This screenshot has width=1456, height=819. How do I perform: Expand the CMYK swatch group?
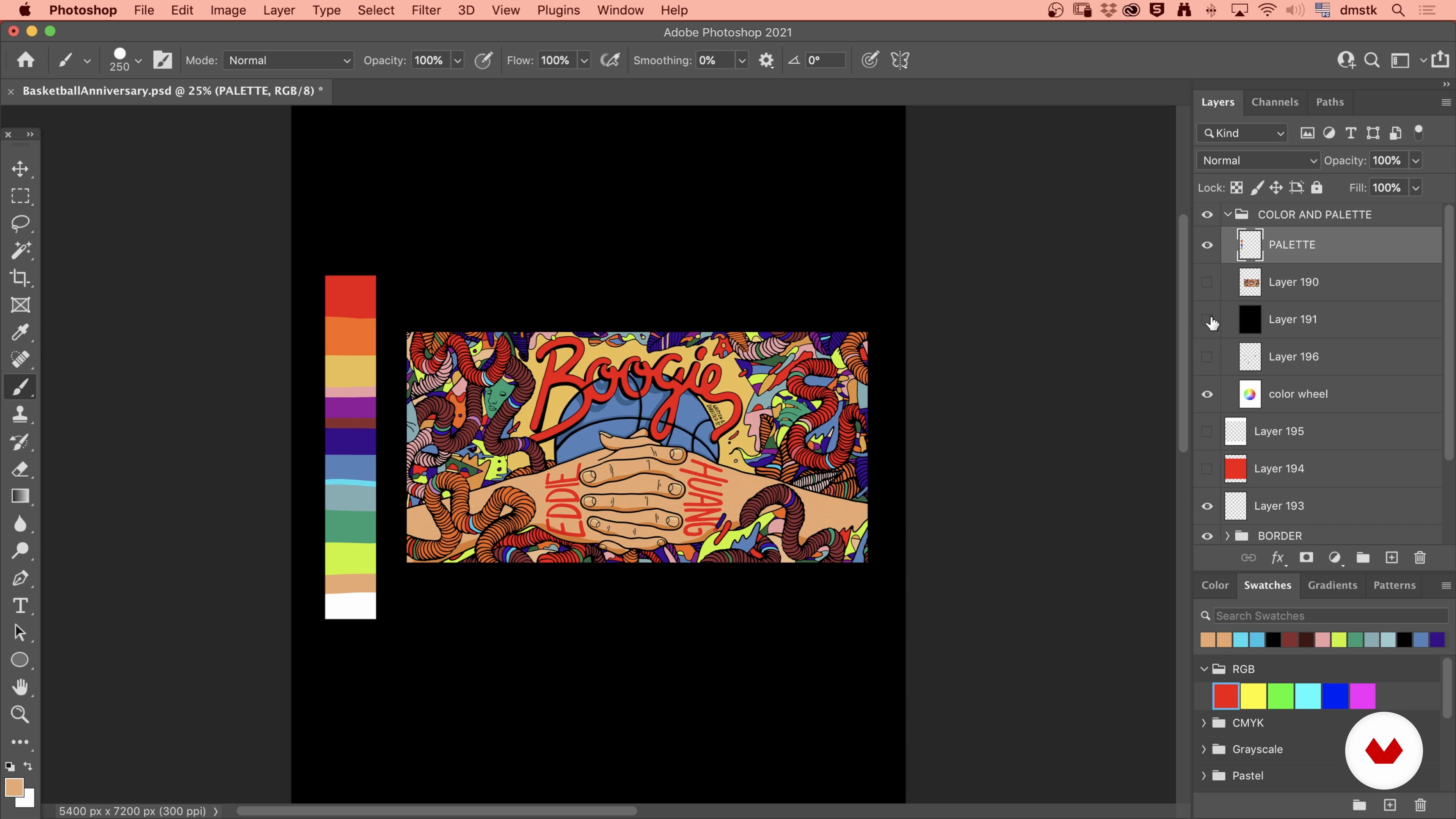click(1203, 723)
